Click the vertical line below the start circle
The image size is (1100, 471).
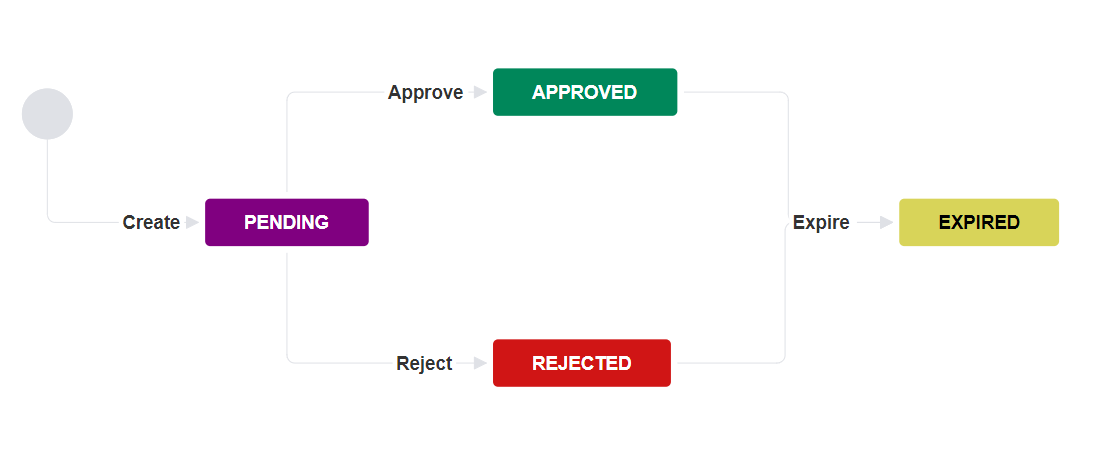(48, 180)
